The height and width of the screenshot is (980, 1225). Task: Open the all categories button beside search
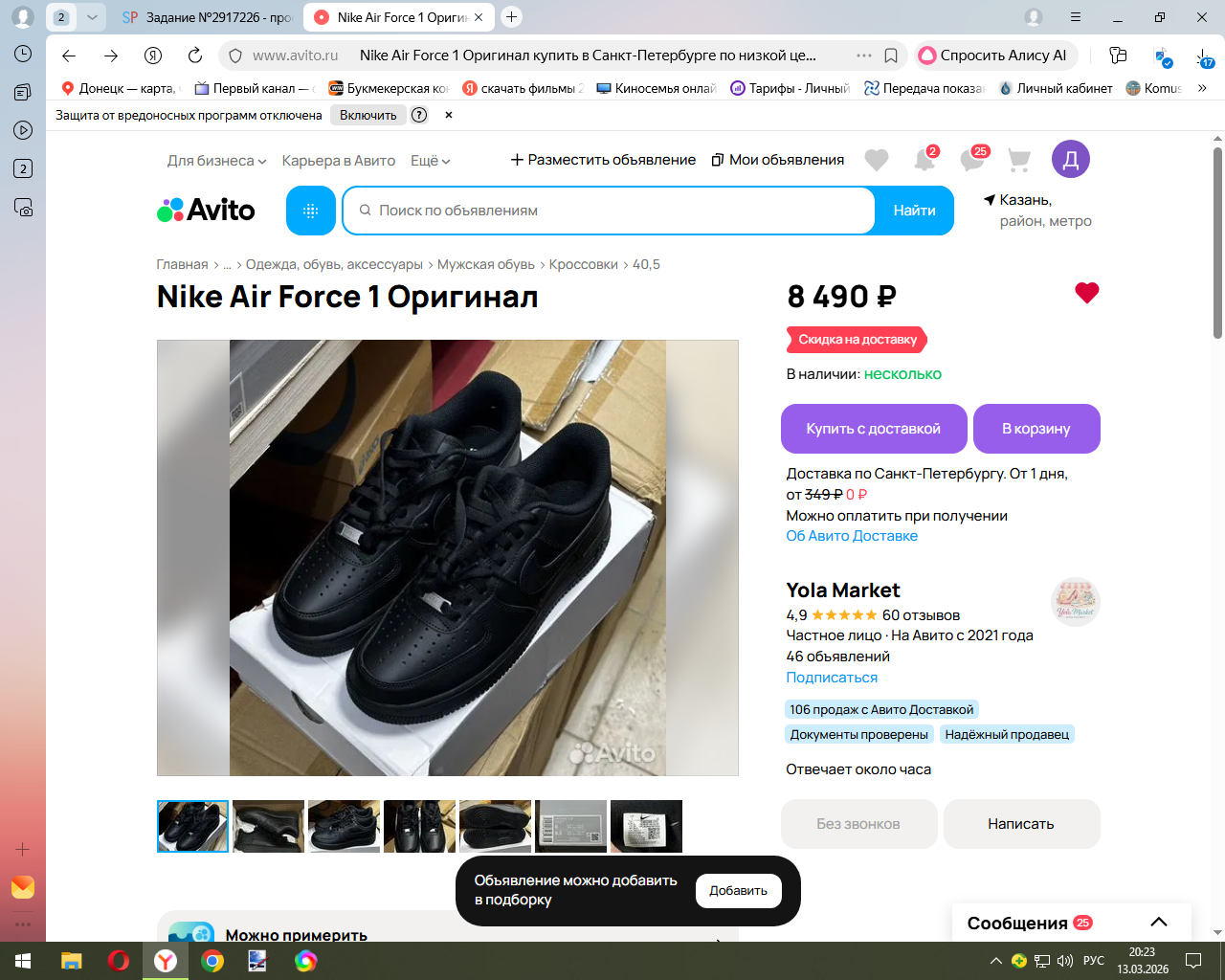(x=311, y=211)
